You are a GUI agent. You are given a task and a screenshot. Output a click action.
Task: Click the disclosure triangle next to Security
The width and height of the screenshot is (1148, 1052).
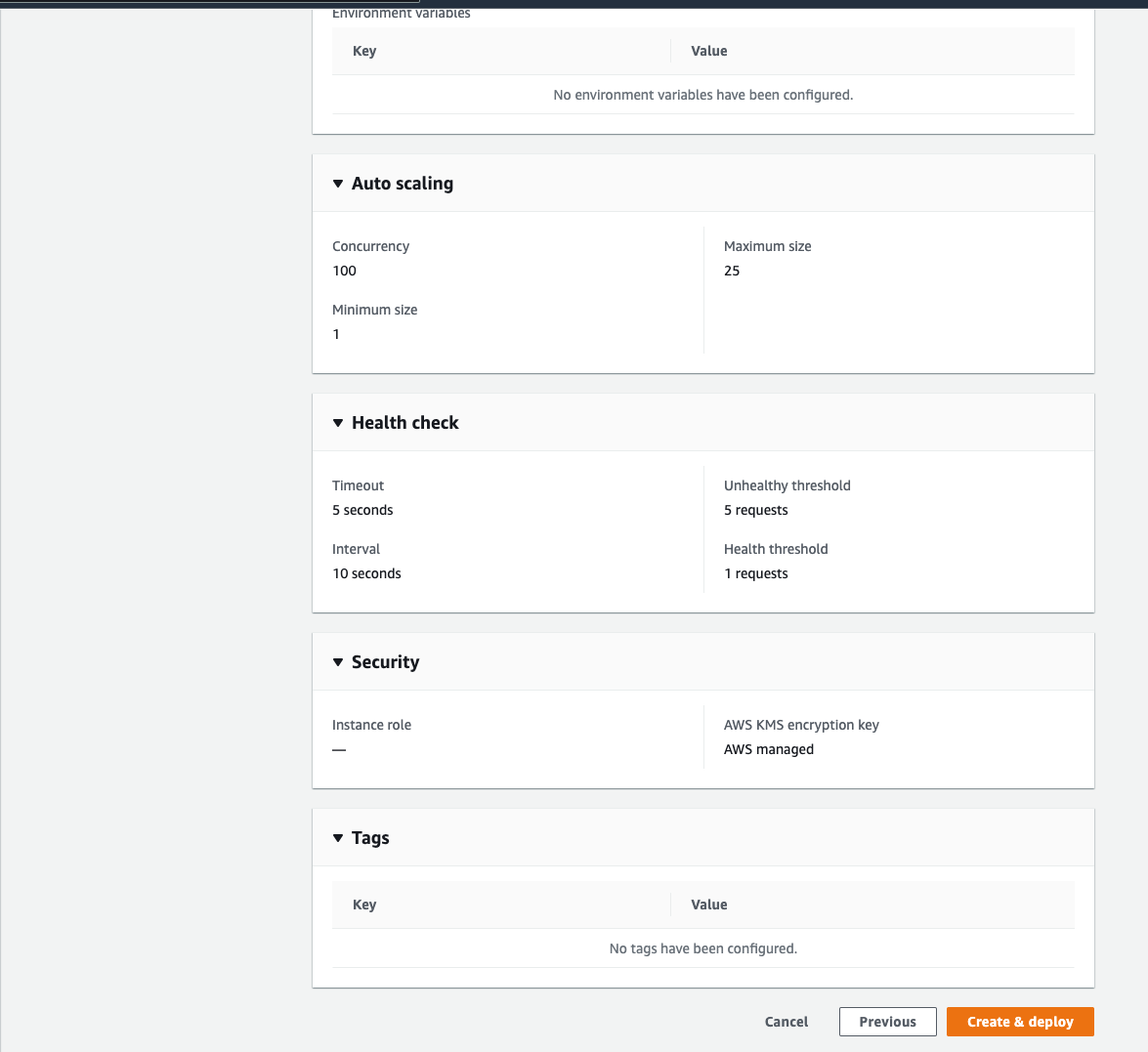(x=338, y=661)
